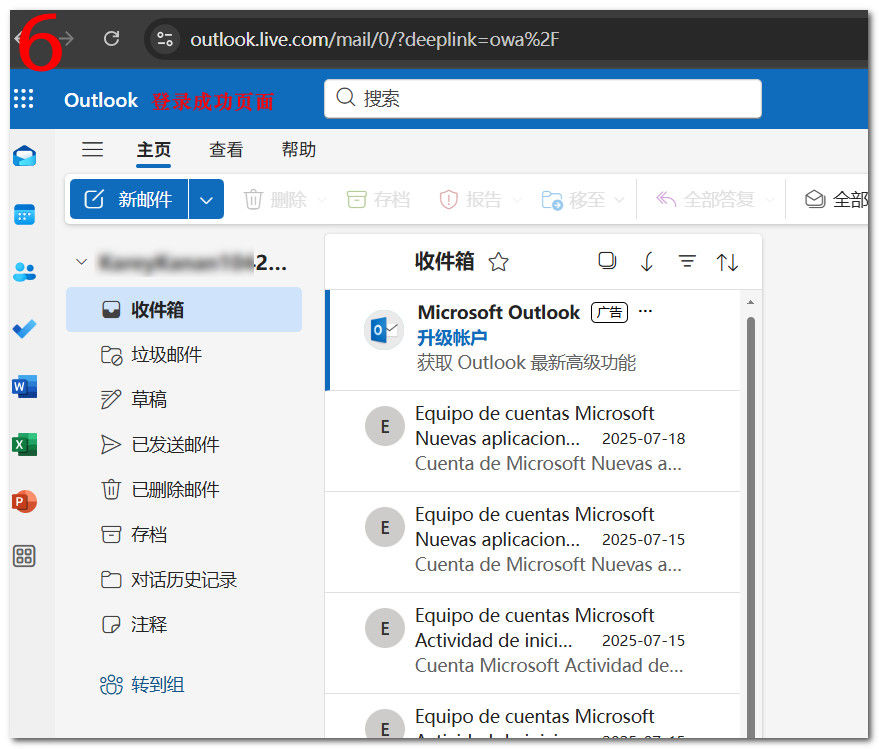879x749 pixels.
Task: Launch Word from left rail
Action: click(x=25, y=387)
